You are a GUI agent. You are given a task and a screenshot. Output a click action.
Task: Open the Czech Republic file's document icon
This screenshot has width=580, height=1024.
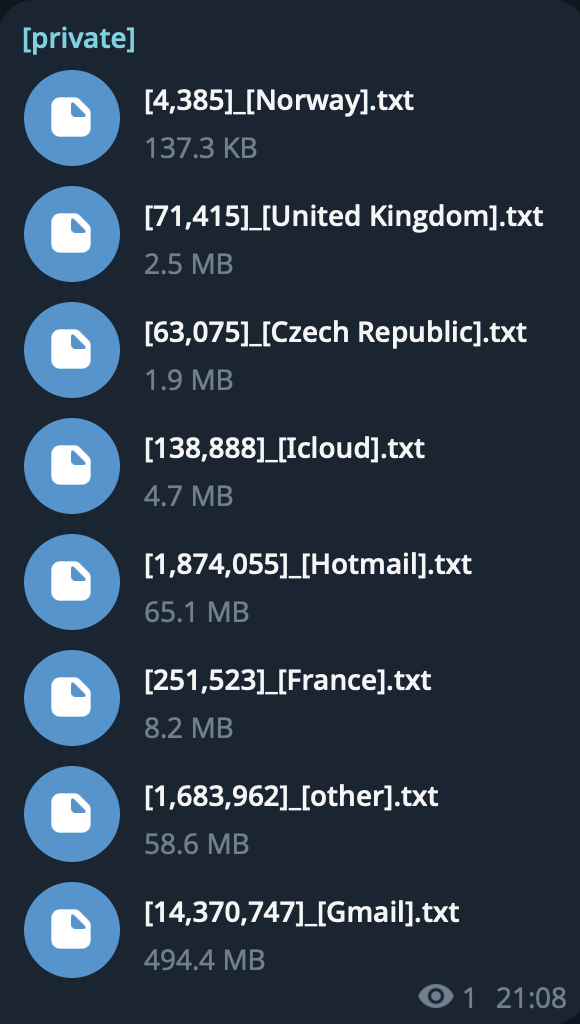pyautogui.click(x=72, y=350)
